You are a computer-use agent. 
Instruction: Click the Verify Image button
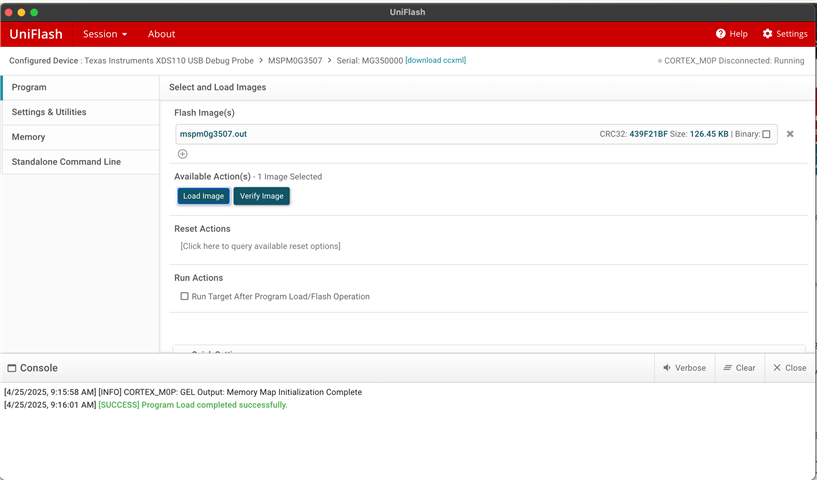(x=262, y=196)
